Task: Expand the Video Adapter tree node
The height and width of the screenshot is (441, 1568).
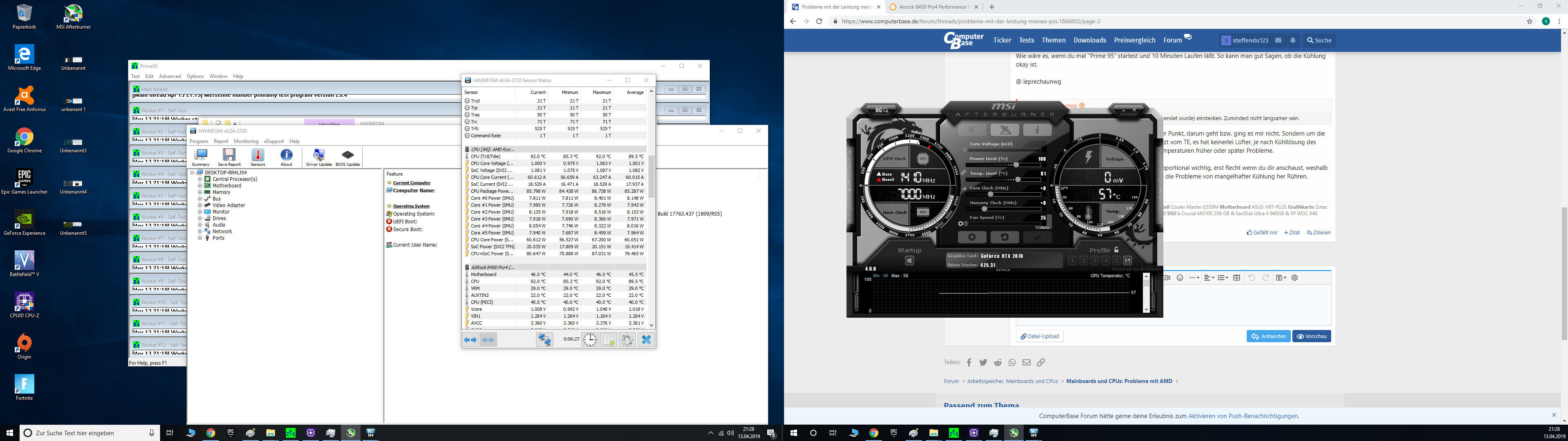Action: pos(200,205)
